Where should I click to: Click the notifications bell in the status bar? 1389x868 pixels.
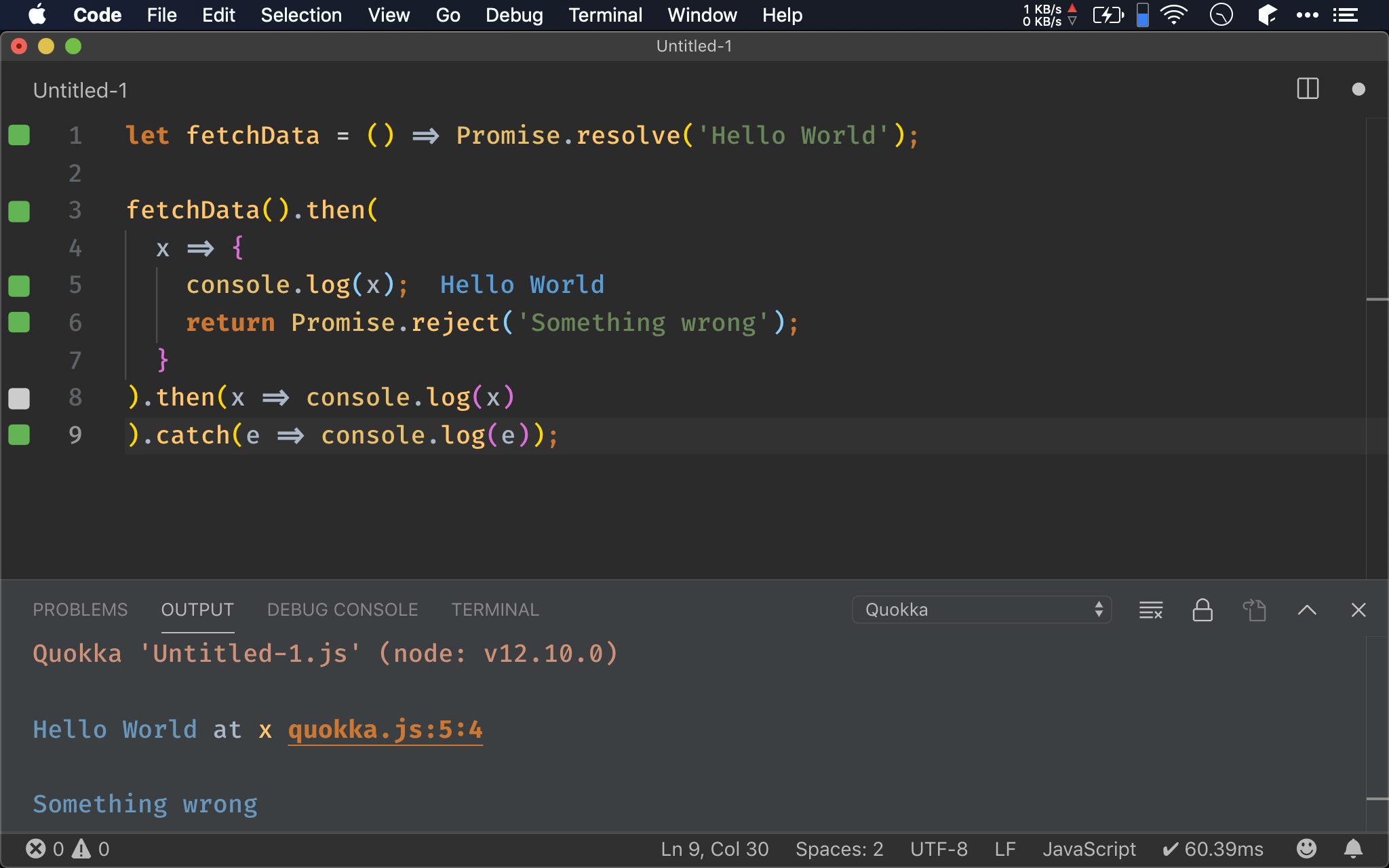coord(1353,848)
